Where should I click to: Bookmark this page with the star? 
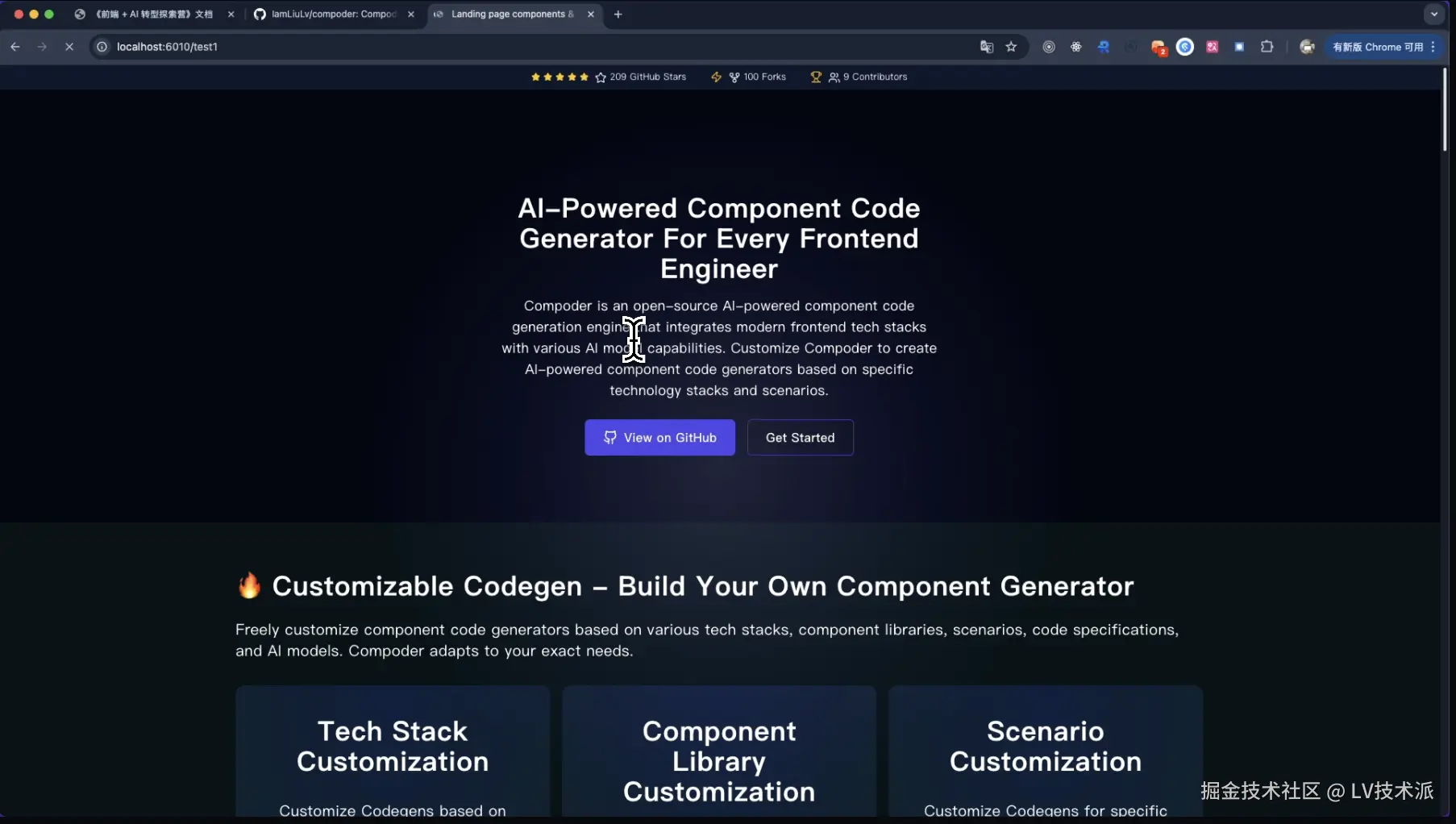(1012, 47)
